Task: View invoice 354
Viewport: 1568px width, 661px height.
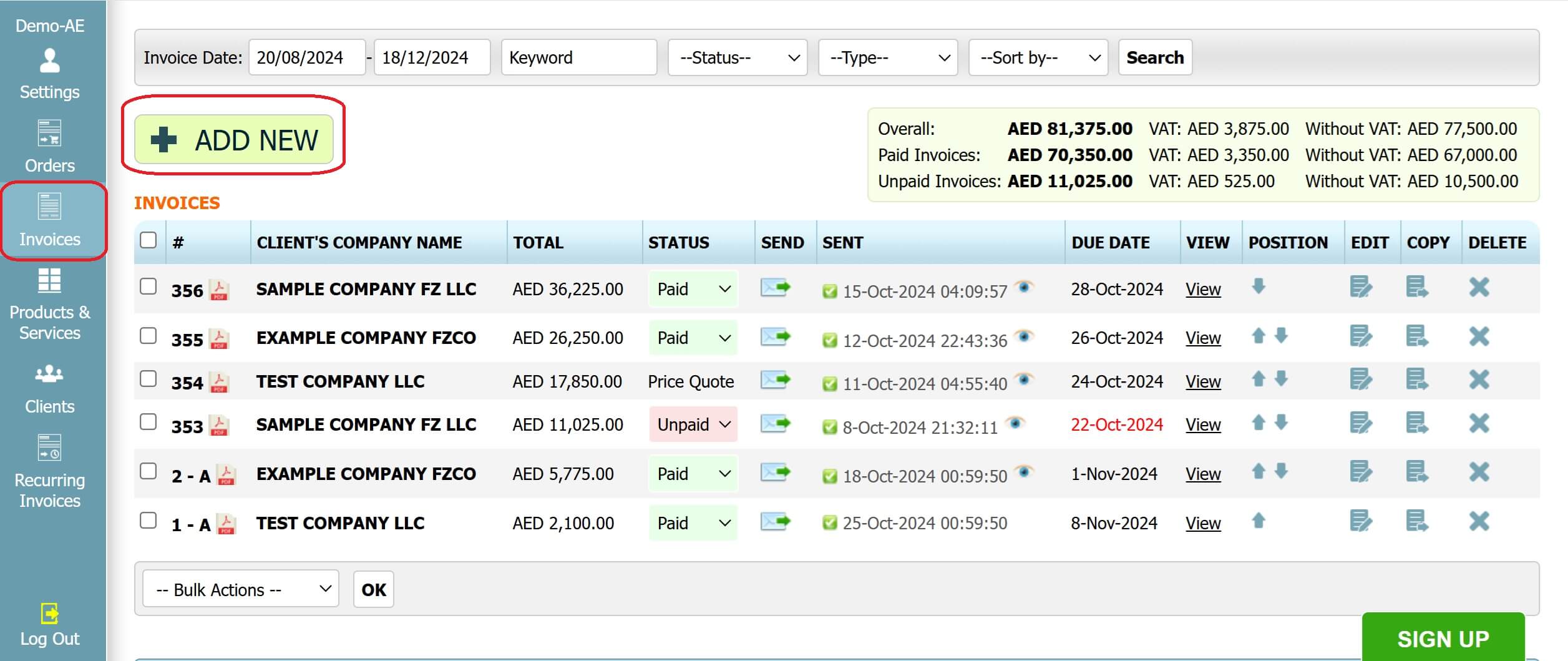Action: (1202, 381)
